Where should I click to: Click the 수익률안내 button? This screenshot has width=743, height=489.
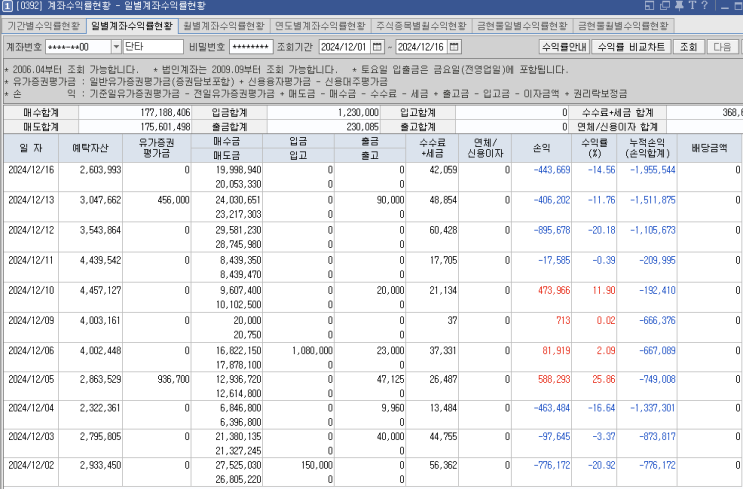(564, 47)
